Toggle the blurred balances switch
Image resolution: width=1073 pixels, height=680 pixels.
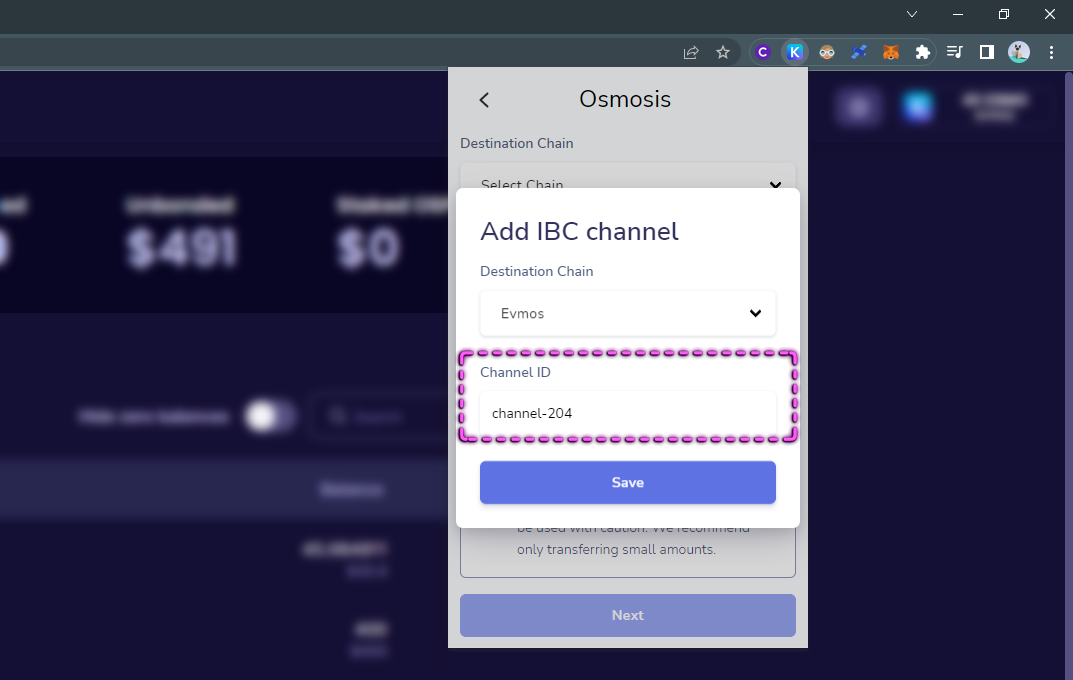click(x=270, y=416)
